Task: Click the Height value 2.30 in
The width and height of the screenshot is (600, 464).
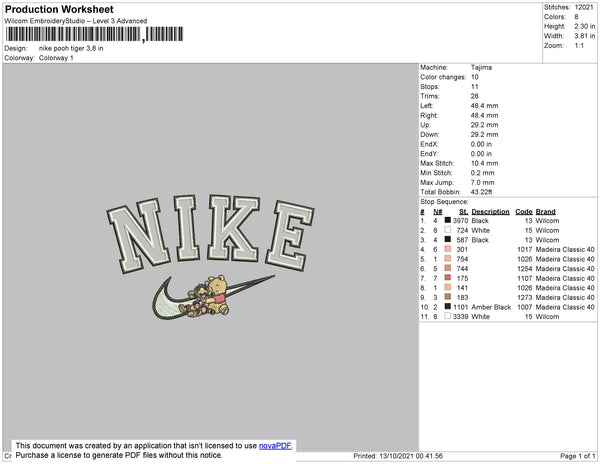Action: tap(584, 26)
